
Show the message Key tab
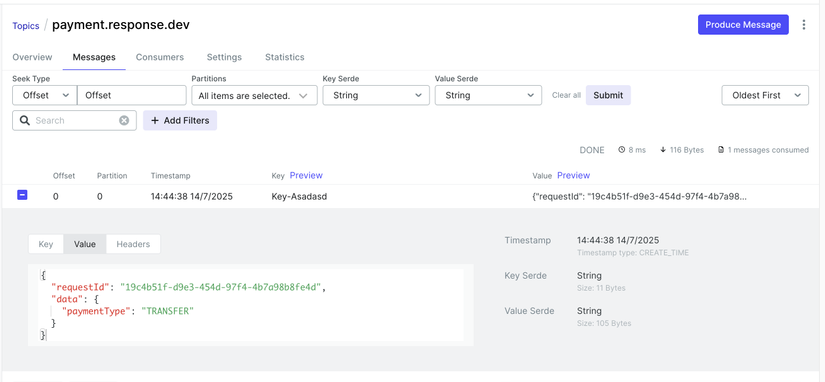pos(46,244)
